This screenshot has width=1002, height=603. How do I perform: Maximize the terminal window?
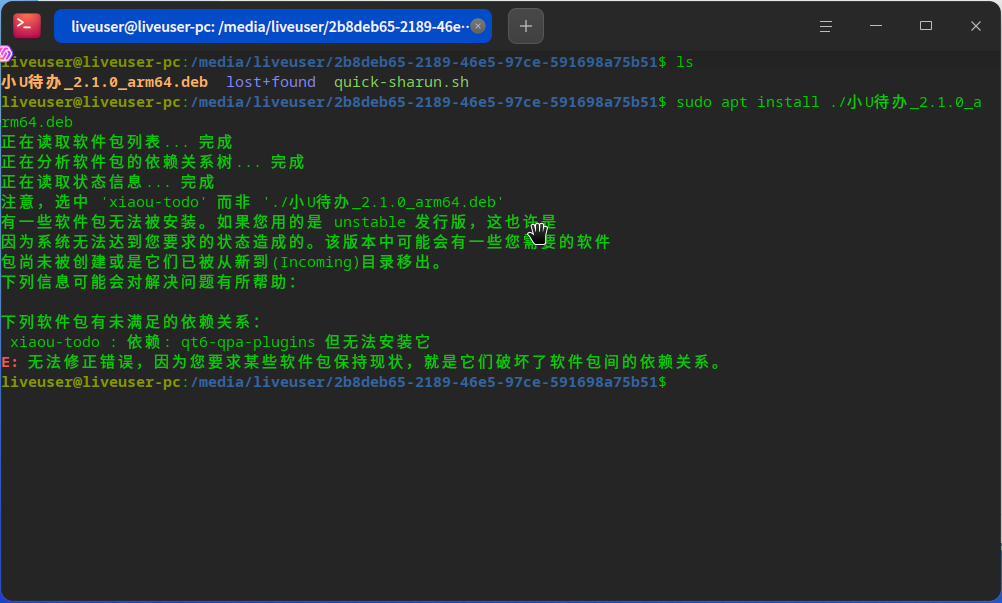[x=926, y=26]
